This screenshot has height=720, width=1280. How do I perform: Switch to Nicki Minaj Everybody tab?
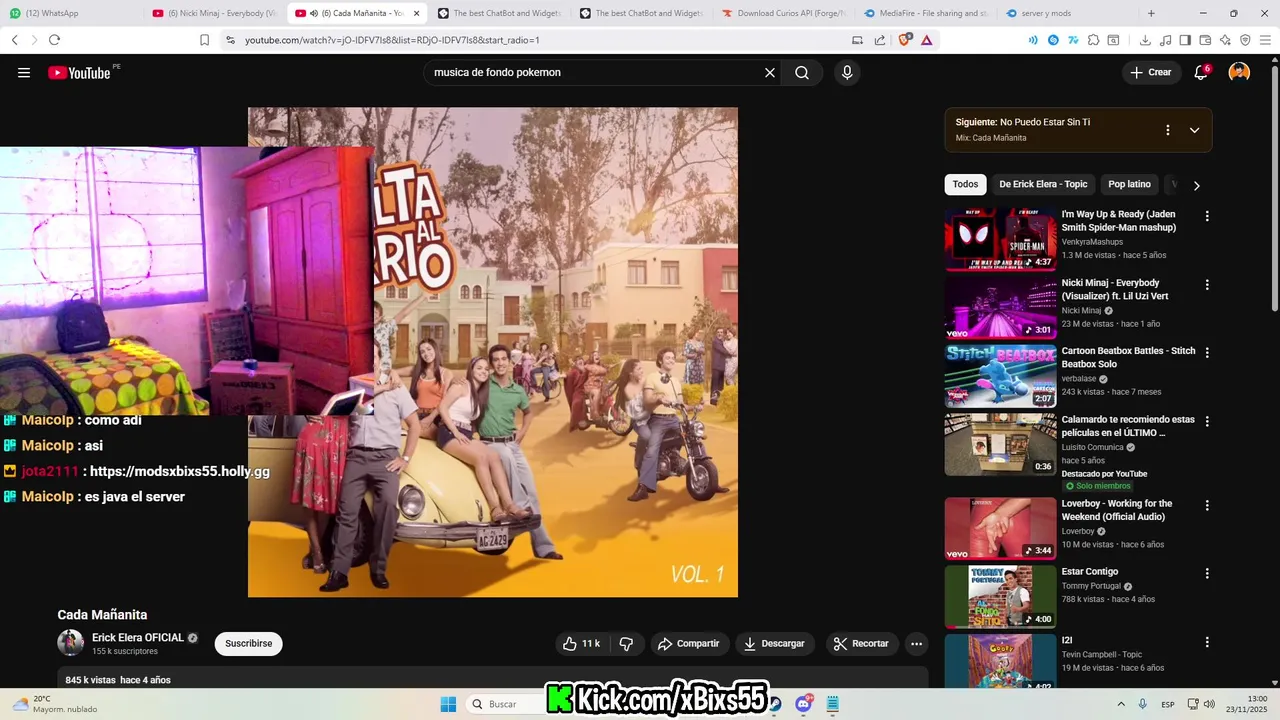215,13
